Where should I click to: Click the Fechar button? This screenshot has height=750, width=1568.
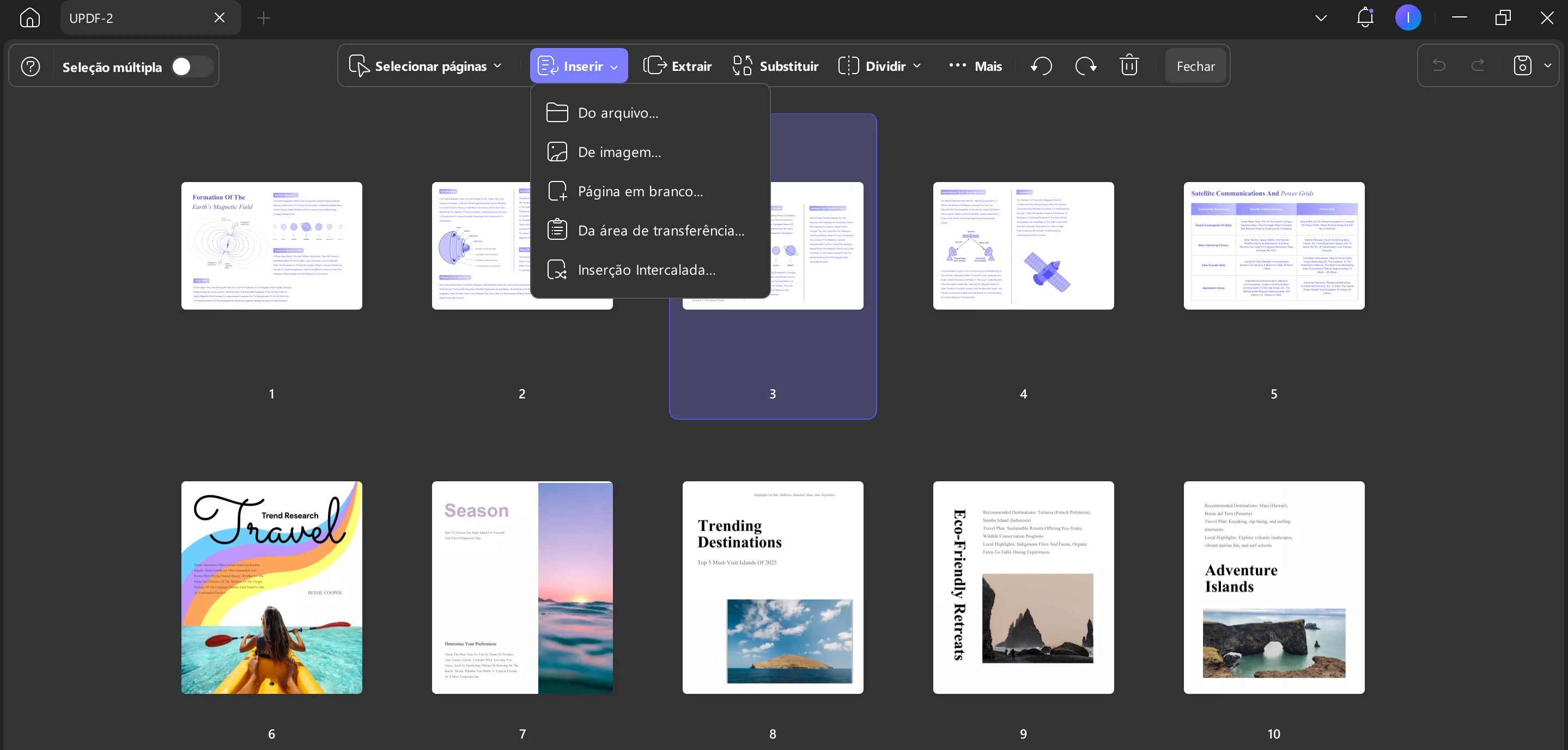point(1195,66)
